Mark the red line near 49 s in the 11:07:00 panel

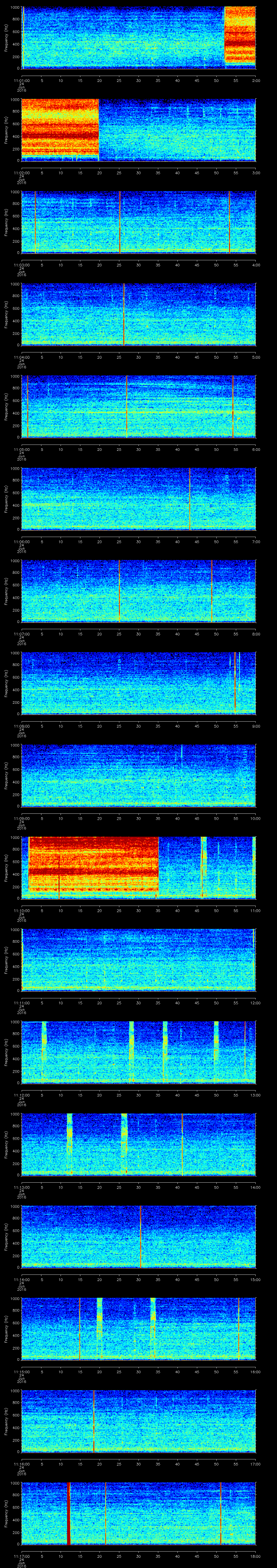point(212,590)
